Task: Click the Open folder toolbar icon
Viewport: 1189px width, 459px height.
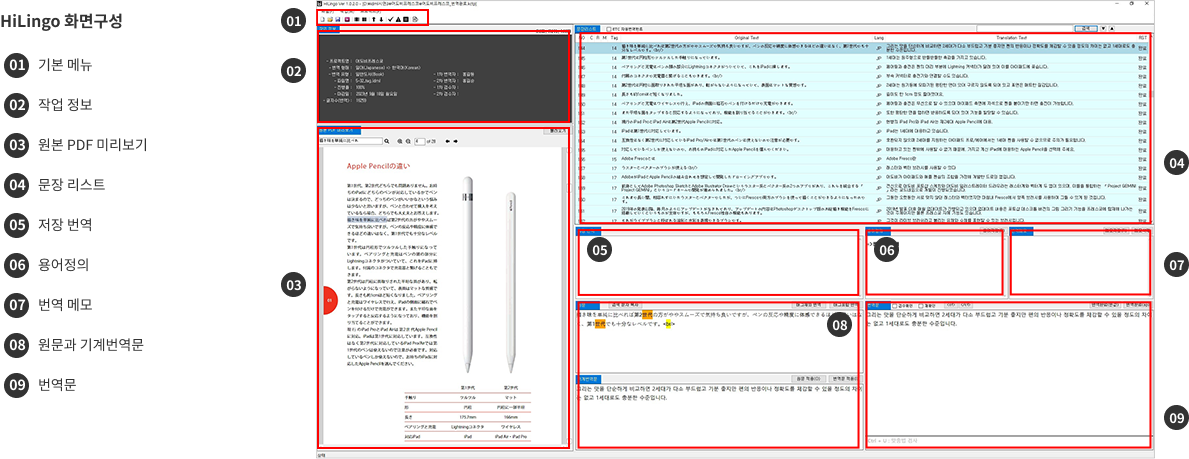Action: [x=330, y=19]
